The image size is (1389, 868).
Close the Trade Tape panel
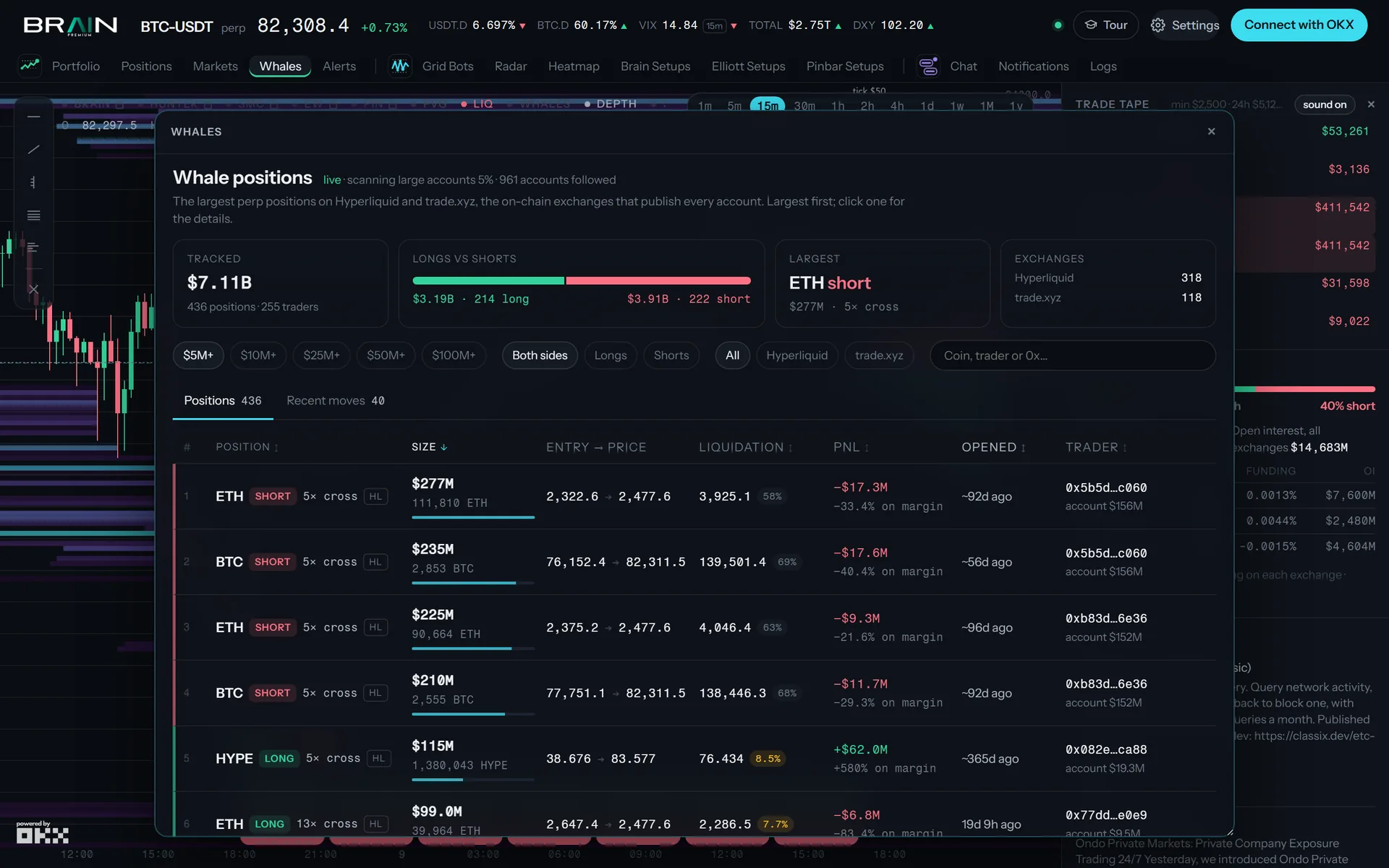(x=1371, y=104)
